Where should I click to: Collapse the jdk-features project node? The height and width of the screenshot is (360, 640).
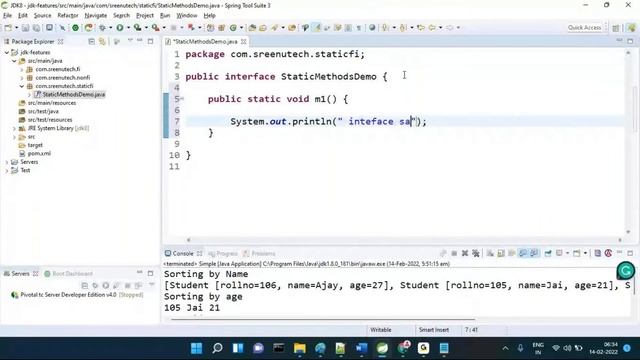point(7,53)
